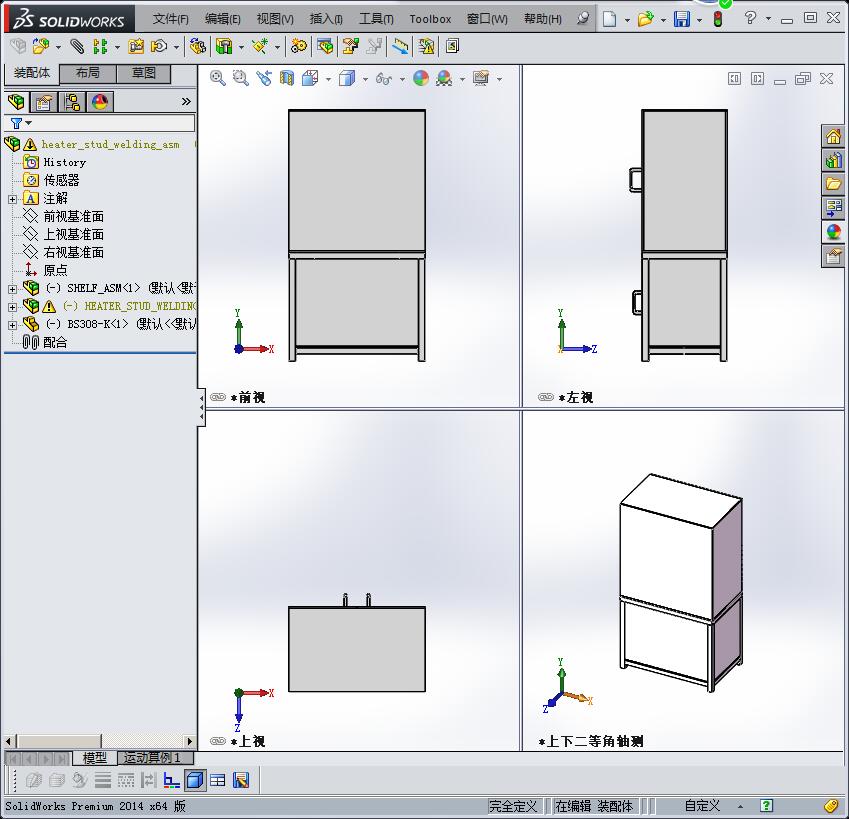Create a new document
The width and height of the screenshot is (849, 819).
(x=610, y=19)
